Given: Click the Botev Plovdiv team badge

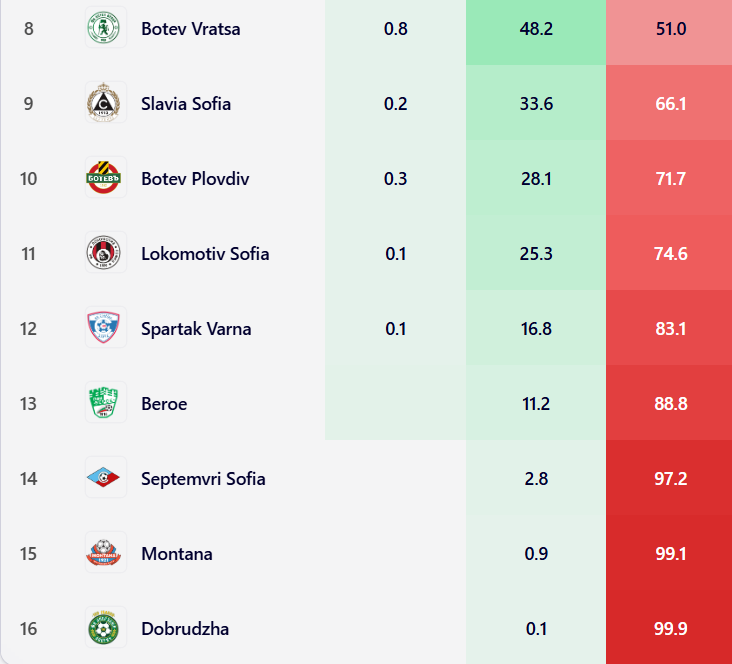Looking at the screenshot, I should 105,178.
